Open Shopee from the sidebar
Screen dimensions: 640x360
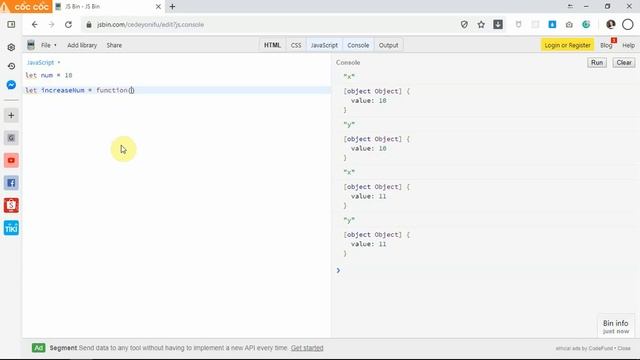pos(11,205)
